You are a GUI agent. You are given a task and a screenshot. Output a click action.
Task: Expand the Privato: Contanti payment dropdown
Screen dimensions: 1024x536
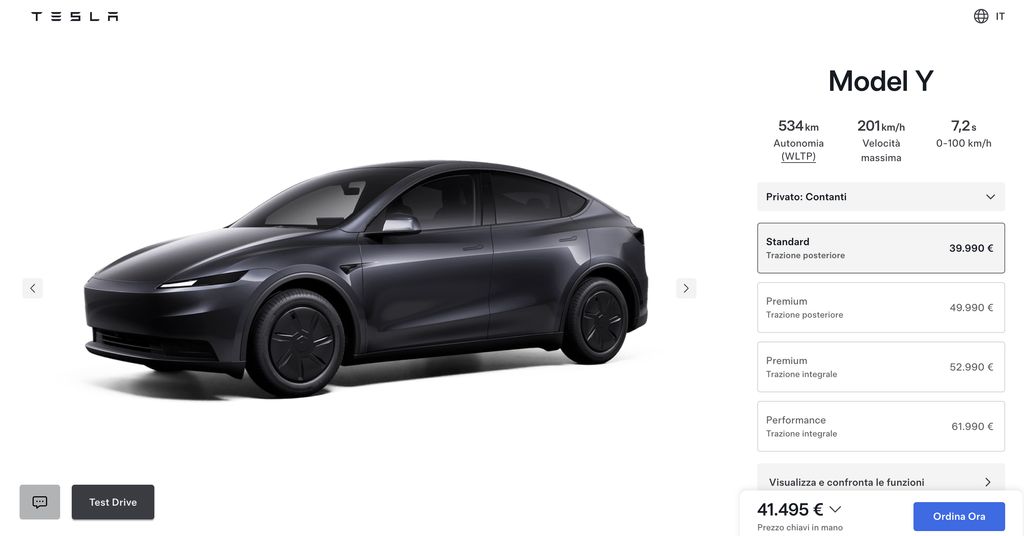point(880,197)
